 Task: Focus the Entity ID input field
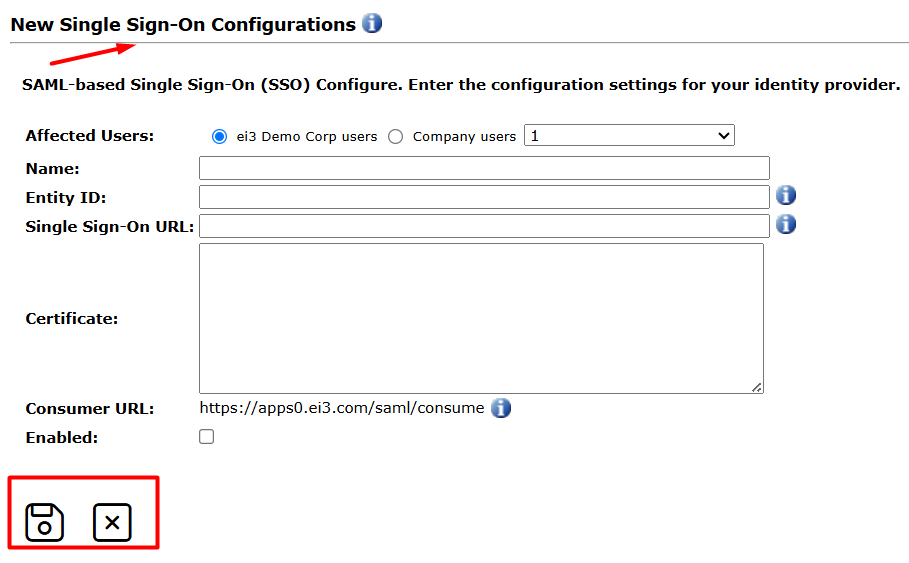click(484, 197)
